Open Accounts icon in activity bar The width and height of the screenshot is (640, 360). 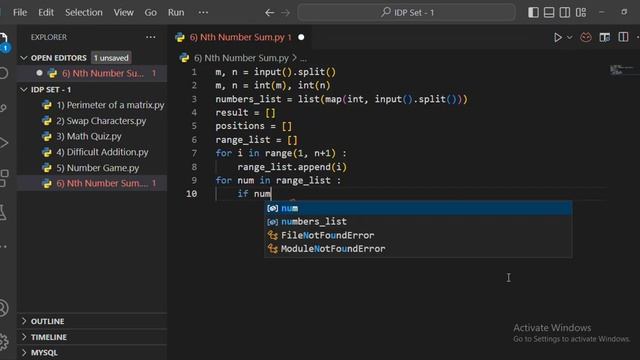[4, 308]
